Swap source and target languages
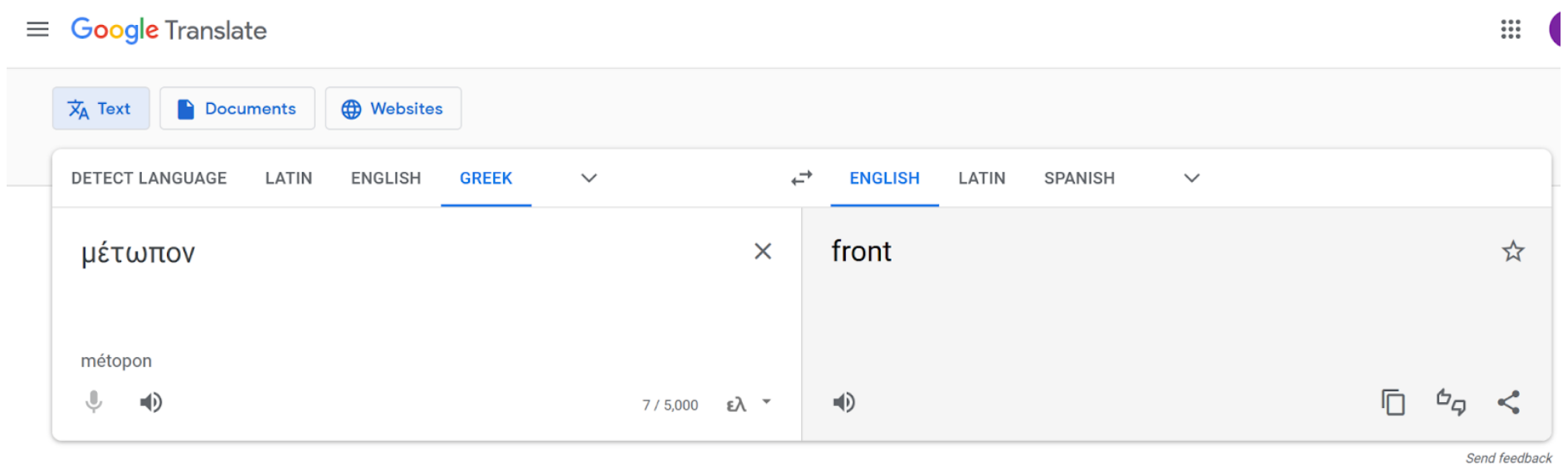 coord(801,178)
